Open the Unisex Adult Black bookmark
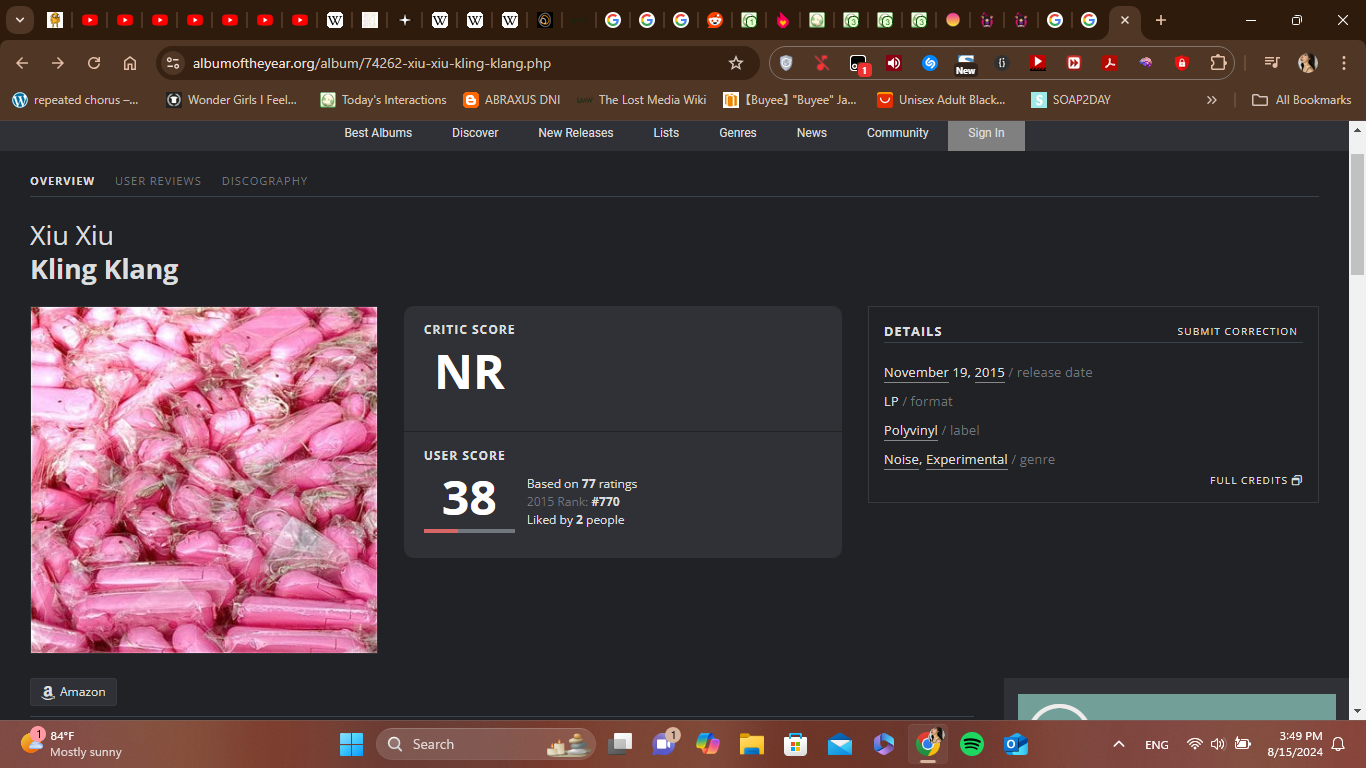The image size is (1366, 768). [x=942, y=100]
